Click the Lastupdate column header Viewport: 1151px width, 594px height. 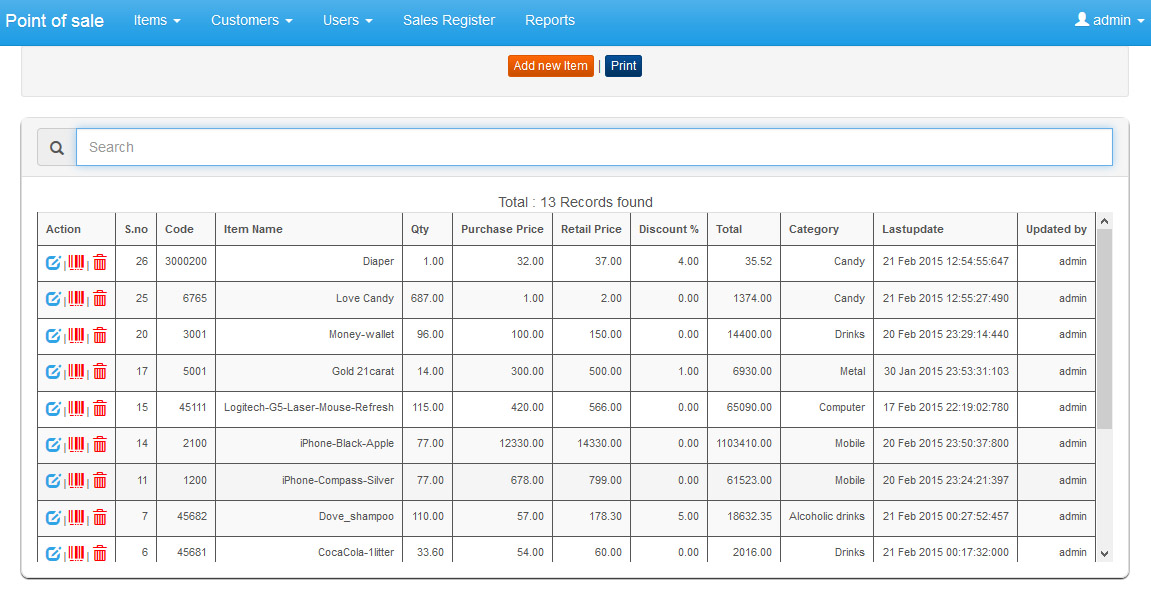(912, 229)
